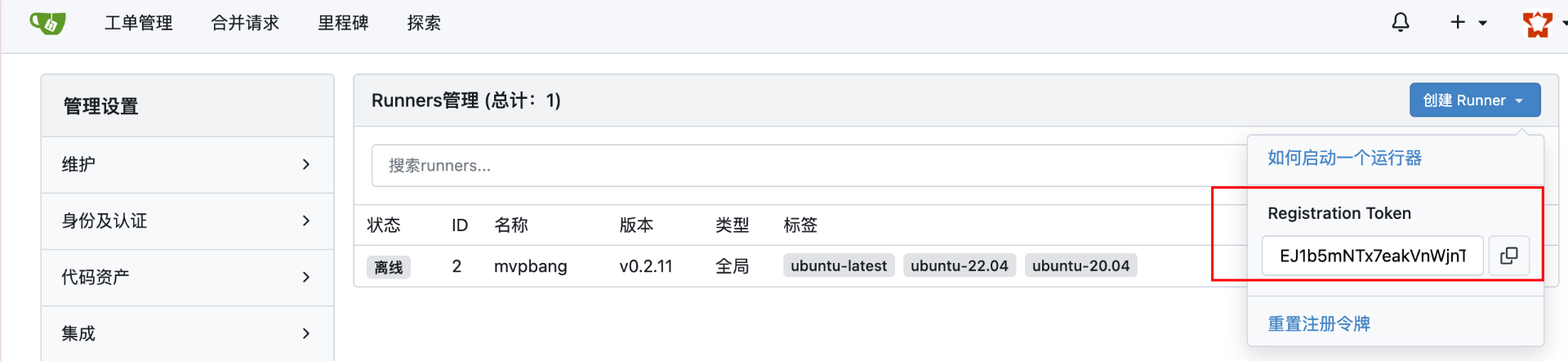
Task: Expand the 身份及认证 section
Action: 187,221
